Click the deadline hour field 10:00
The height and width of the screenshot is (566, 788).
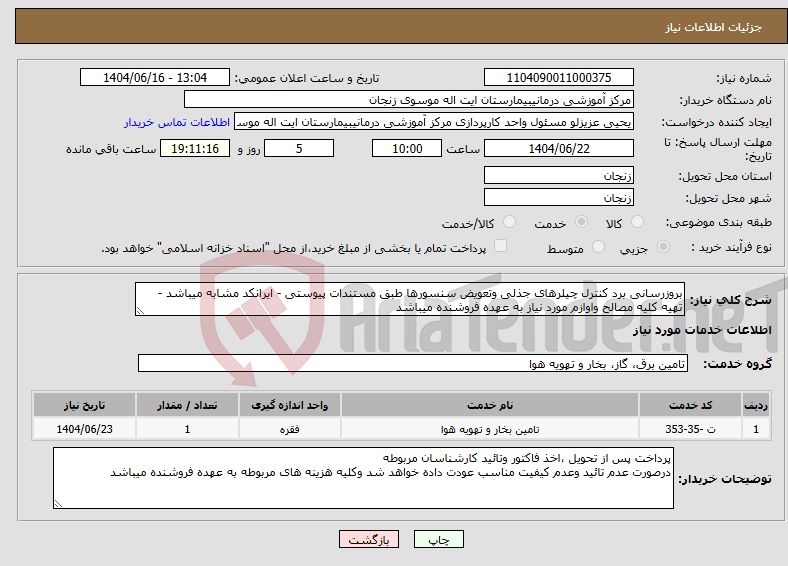click(407, 148)
